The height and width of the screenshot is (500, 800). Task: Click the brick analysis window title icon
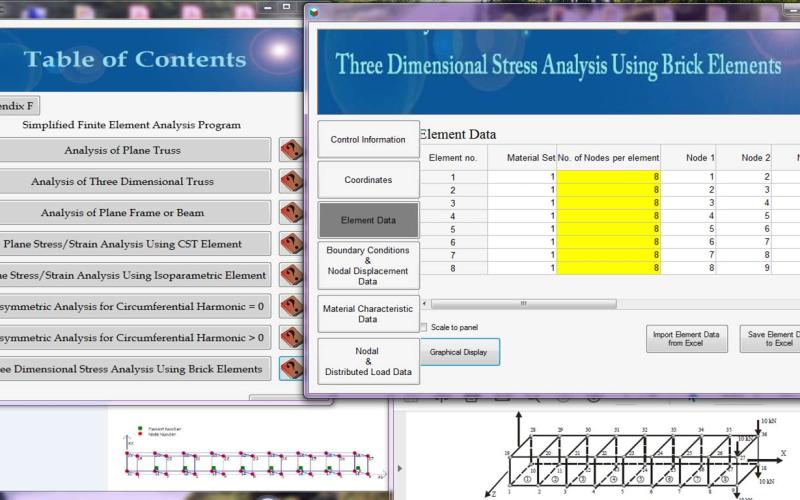[314, 12]
